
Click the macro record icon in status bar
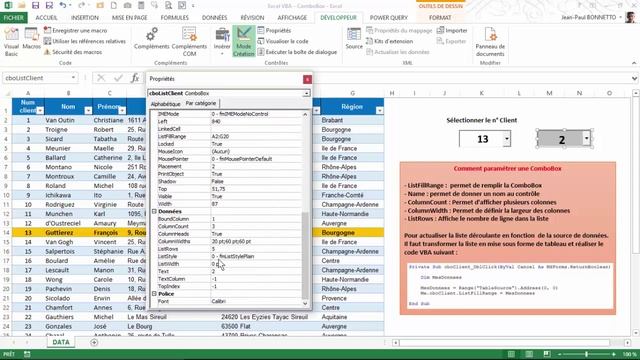point(27,354)
